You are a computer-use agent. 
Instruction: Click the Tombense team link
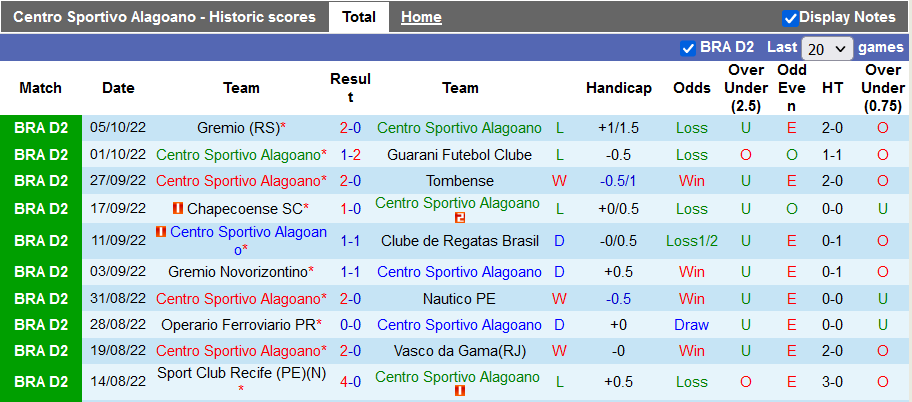coord(459,181)
